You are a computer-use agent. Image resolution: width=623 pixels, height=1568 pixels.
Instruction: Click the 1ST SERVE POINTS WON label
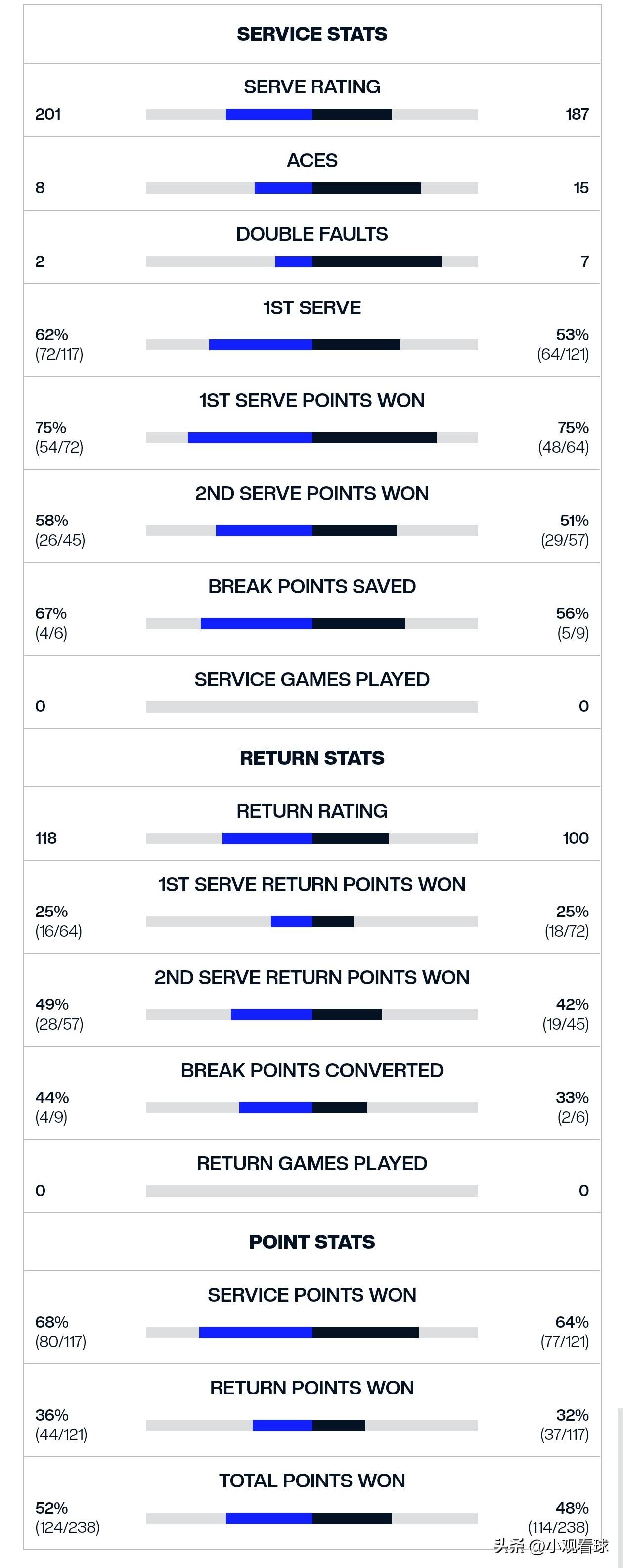pos(312,400)
